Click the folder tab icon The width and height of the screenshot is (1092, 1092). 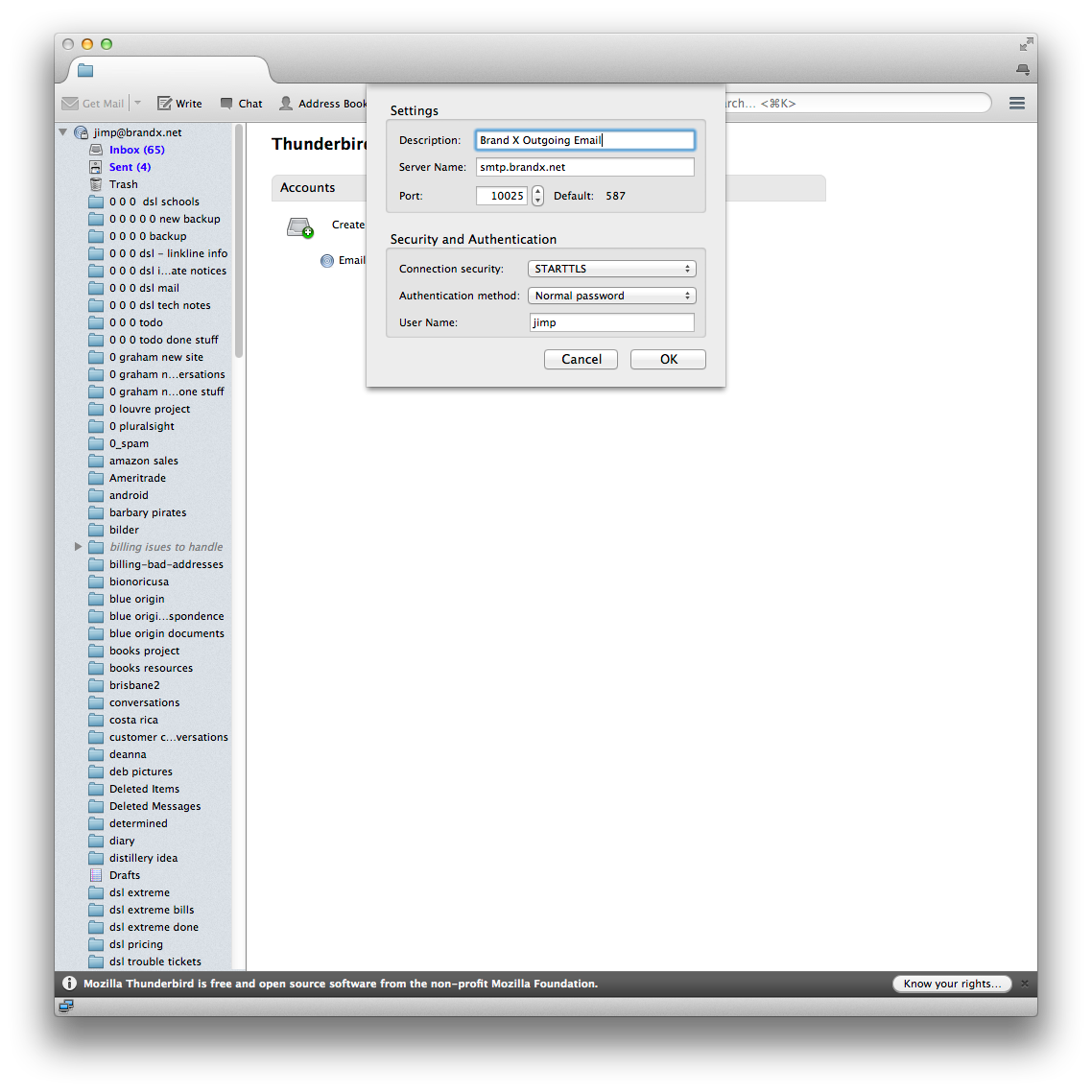85,70
